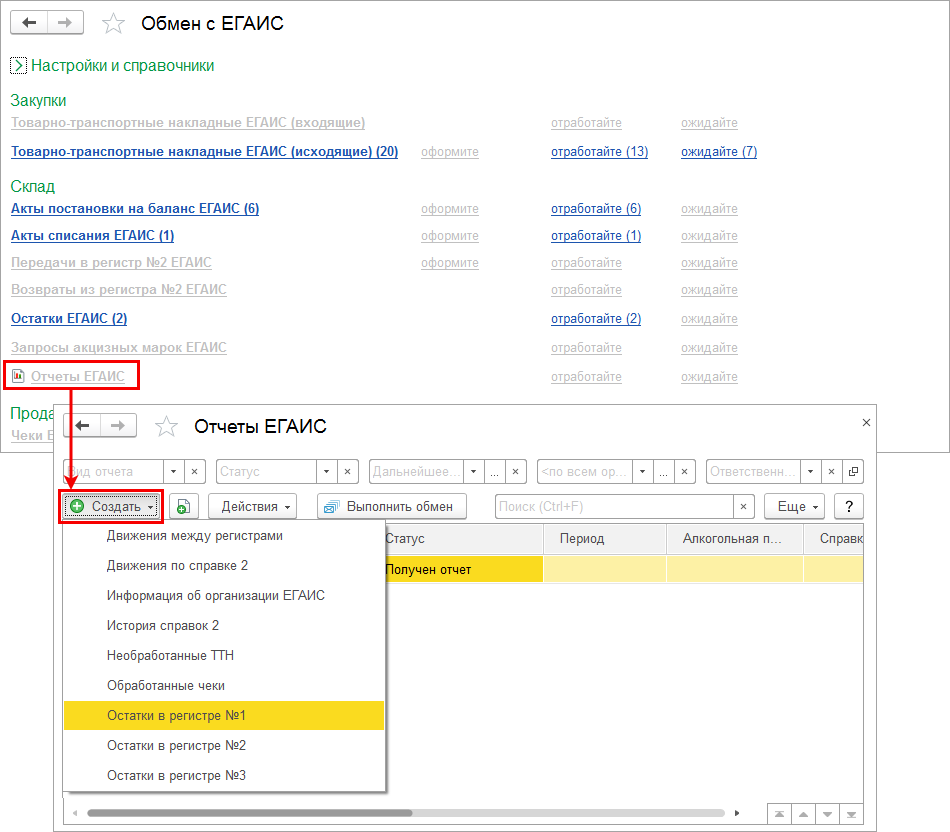
Task: Click the Период column header
Action: (605, 539)
